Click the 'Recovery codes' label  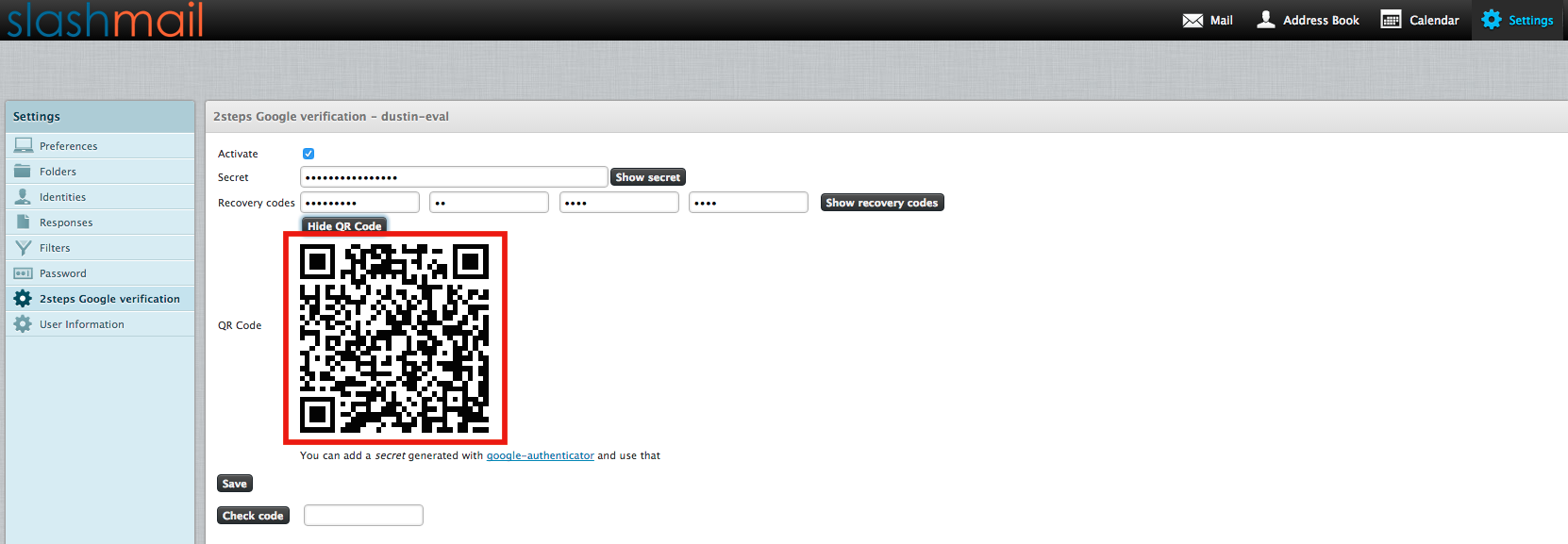tap(257, 203)
